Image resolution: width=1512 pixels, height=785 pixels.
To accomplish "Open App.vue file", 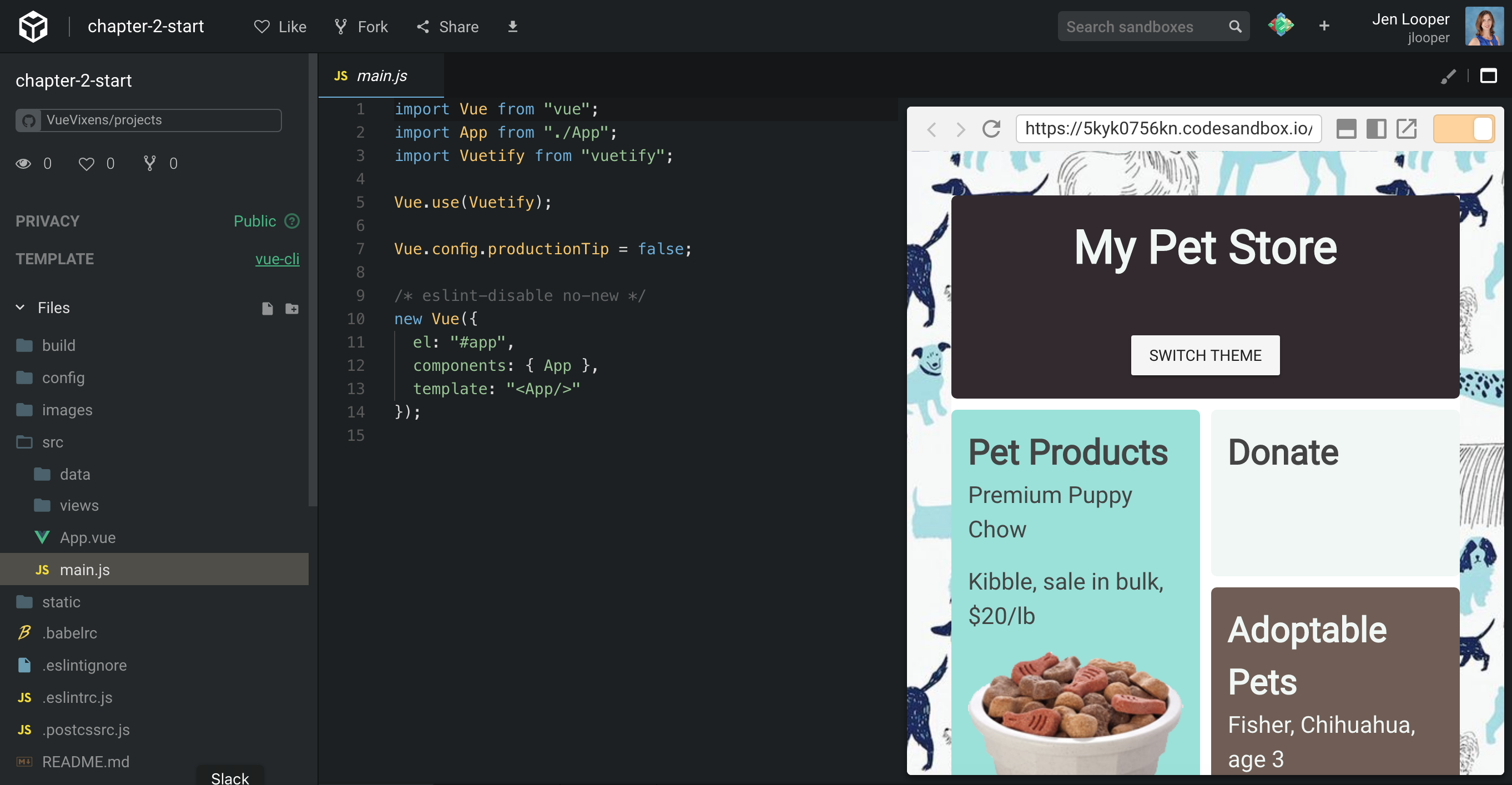I will [x=154, y=537].
